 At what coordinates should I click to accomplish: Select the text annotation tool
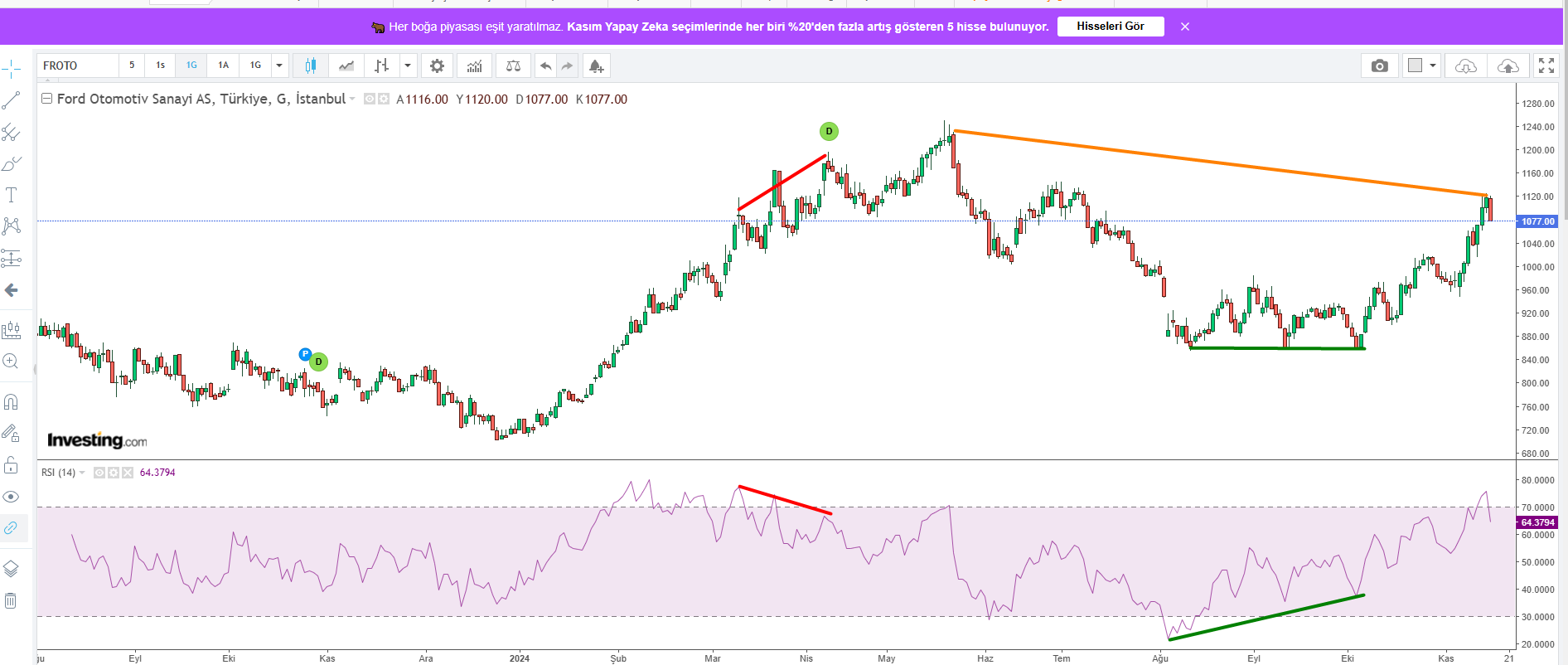12,196
